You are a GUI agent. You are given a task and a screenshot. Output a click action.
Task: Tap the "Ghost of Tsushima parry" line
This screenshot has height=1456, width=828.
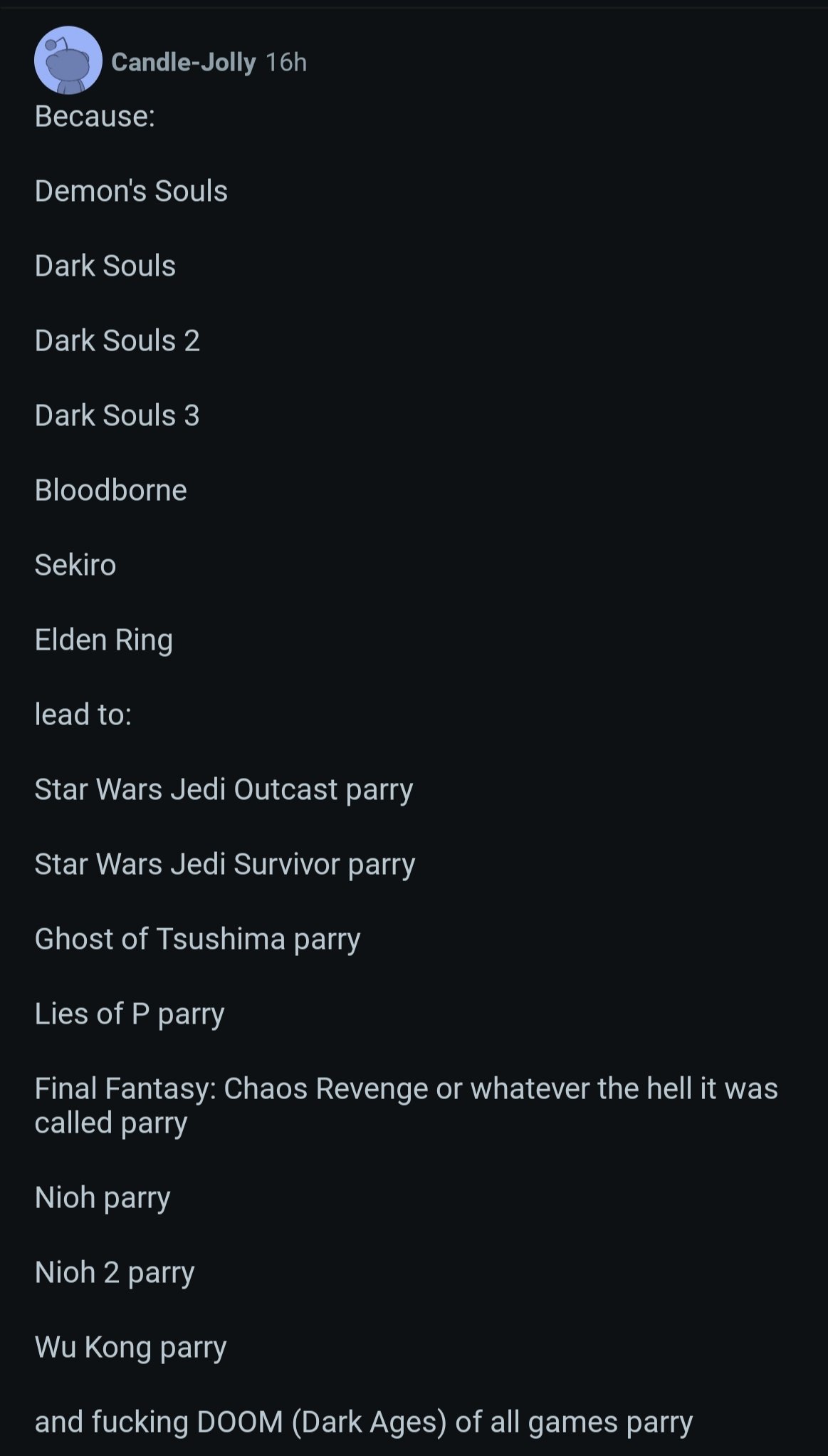197,939
